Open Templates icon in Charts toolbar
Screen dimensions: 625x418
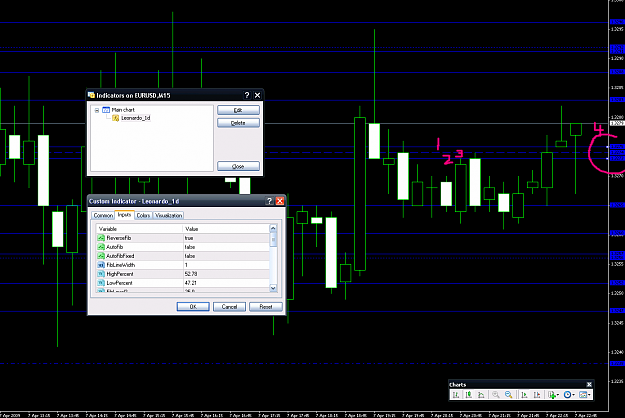tap(583, 394)
